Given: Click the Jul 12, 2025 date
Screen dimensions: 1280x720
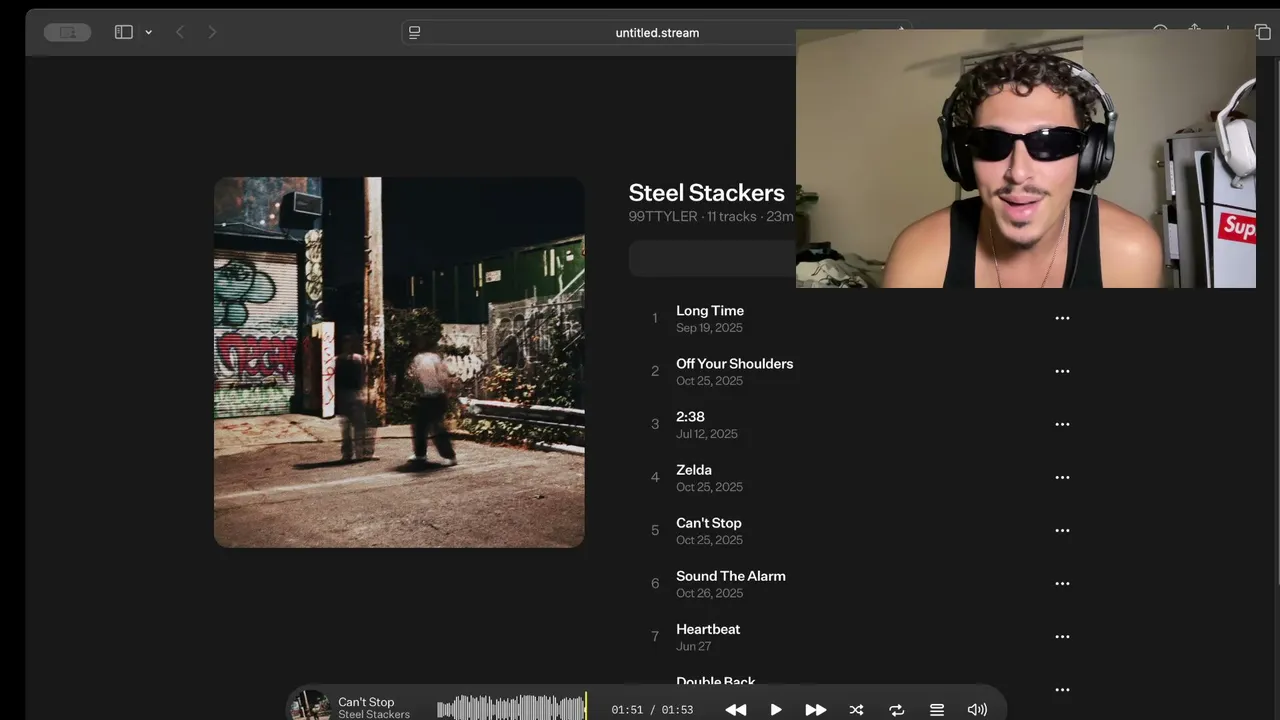Looking at the screenshot, I should pyautogui.click(x=707, y=434).
